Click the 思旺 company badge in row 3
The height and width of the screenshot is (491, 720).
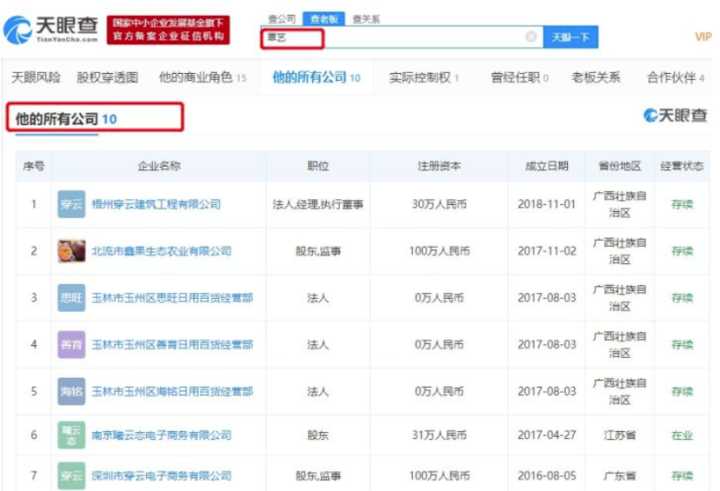[71, 298]
